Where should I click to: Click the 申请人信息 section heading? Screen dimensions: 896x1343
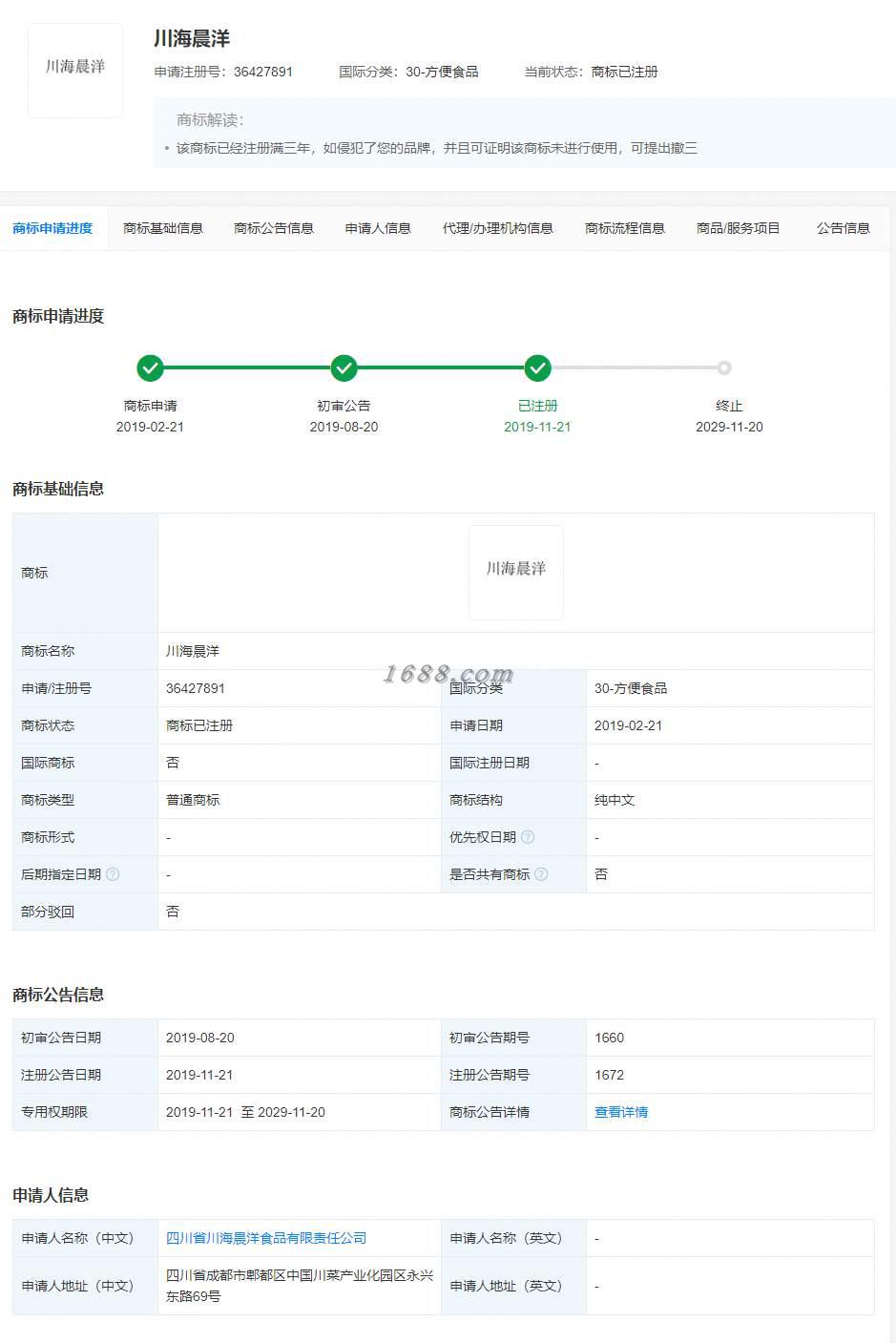pyautogui.click(x=51, y=1195)
